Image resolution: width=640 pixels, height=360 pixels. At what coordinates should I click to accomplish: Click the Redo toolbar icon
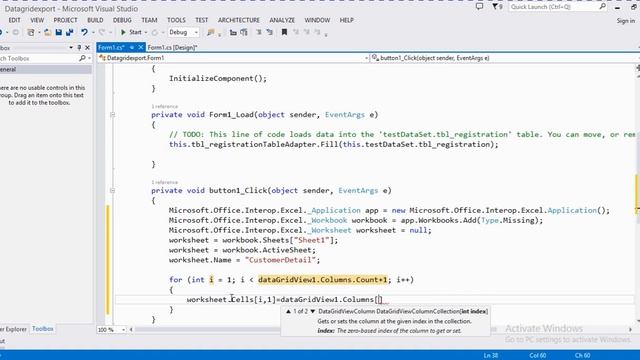pos(102,32)
